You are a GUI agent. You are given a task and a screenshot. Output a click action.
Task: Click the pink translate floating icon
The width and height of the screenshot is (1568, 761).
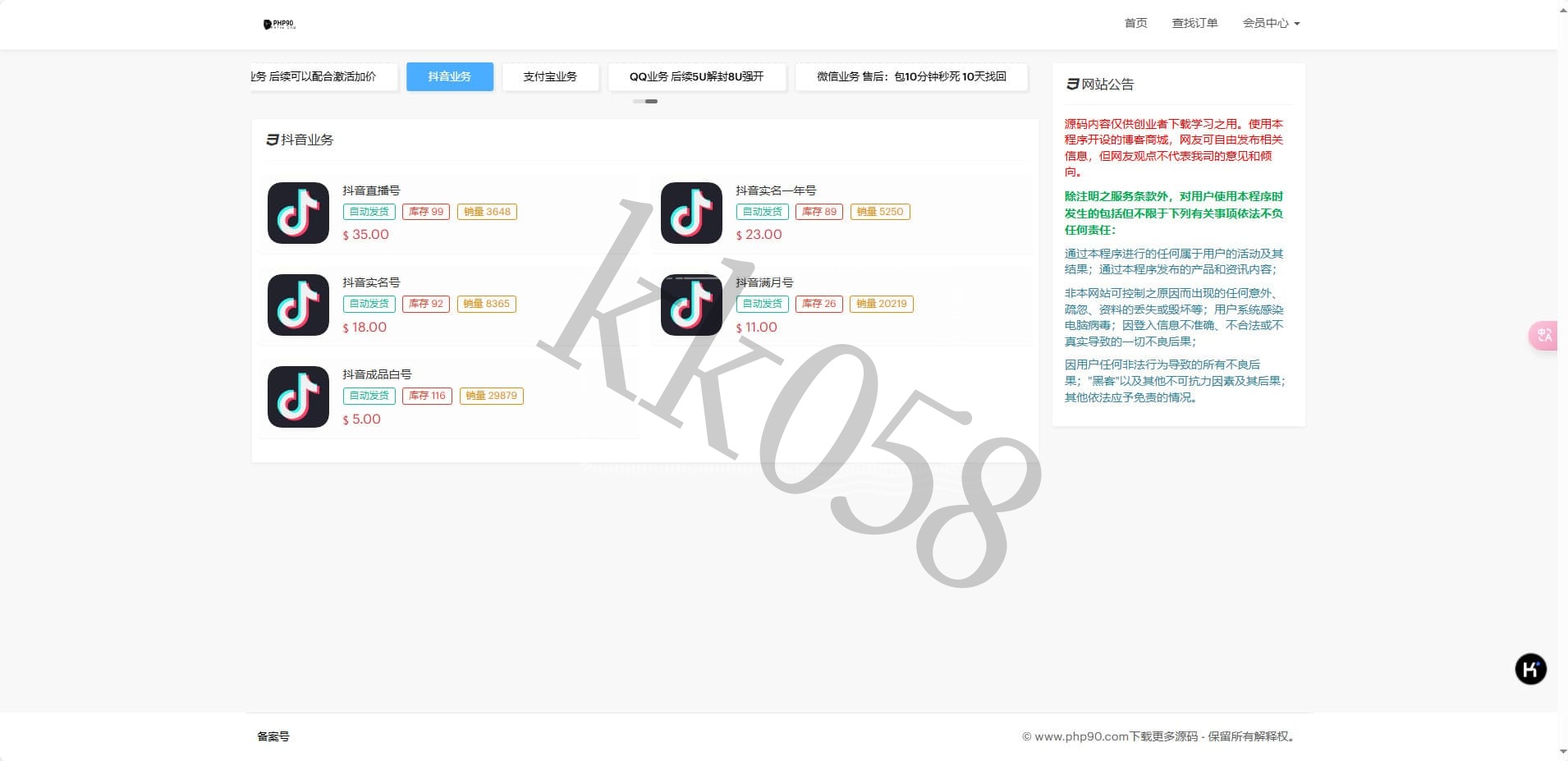1543,335
